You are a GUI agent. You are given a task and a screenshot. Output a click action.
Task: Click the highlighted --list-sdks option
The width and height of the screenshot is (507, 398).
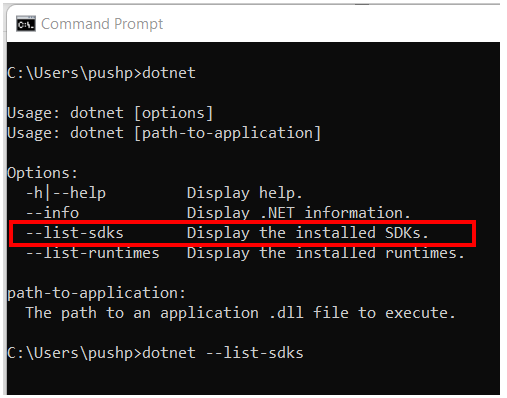pyautogui.click(x=75, y=233)
